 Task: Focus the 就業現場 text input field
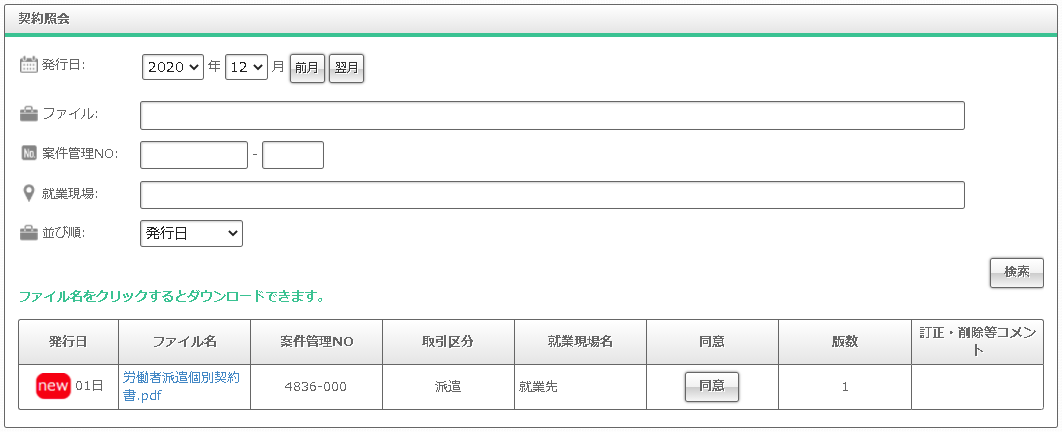coord(552,195)
